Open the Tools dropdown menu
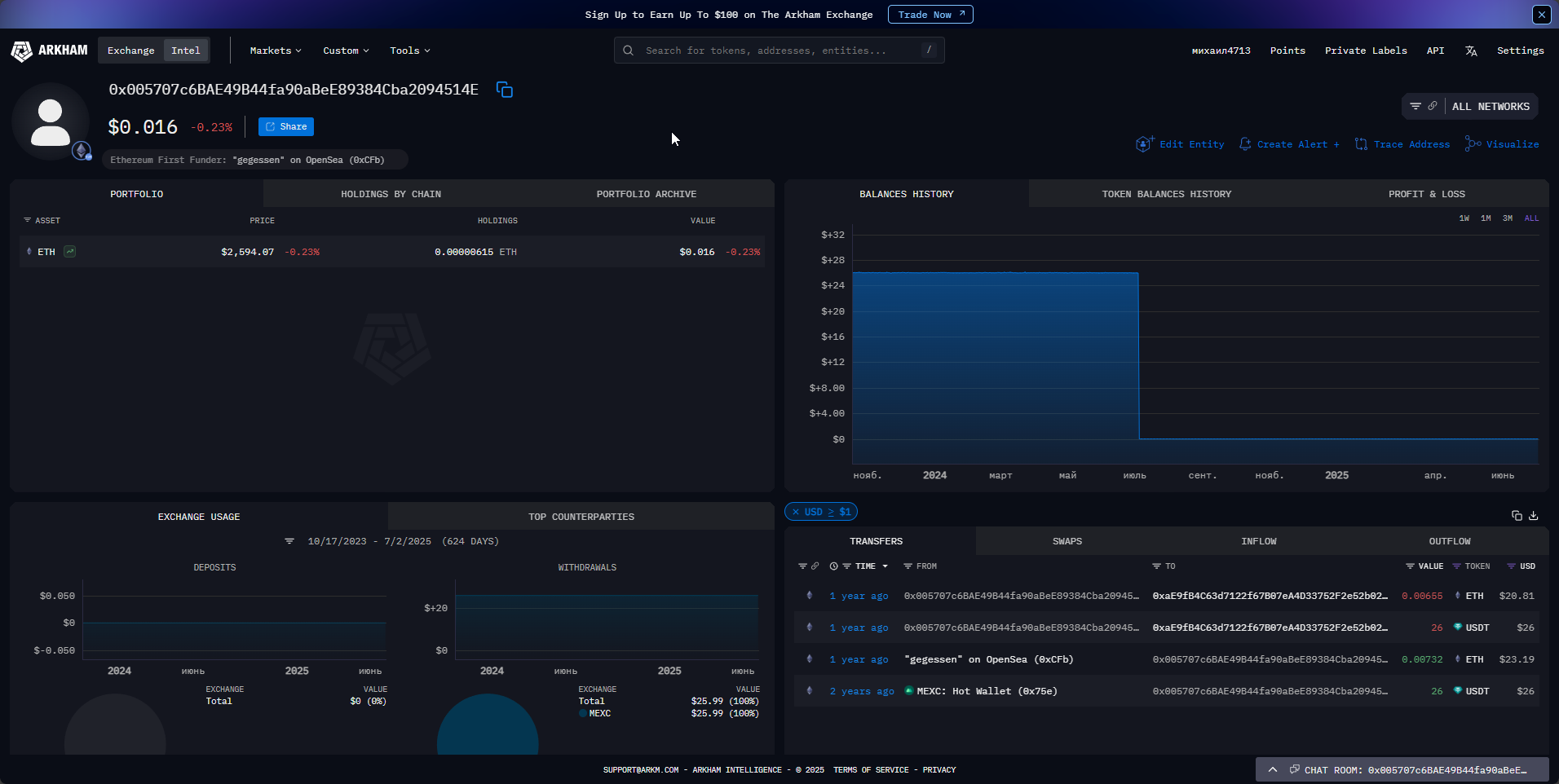This screenshot has width=1559, height=784. [x=409, y=51]
